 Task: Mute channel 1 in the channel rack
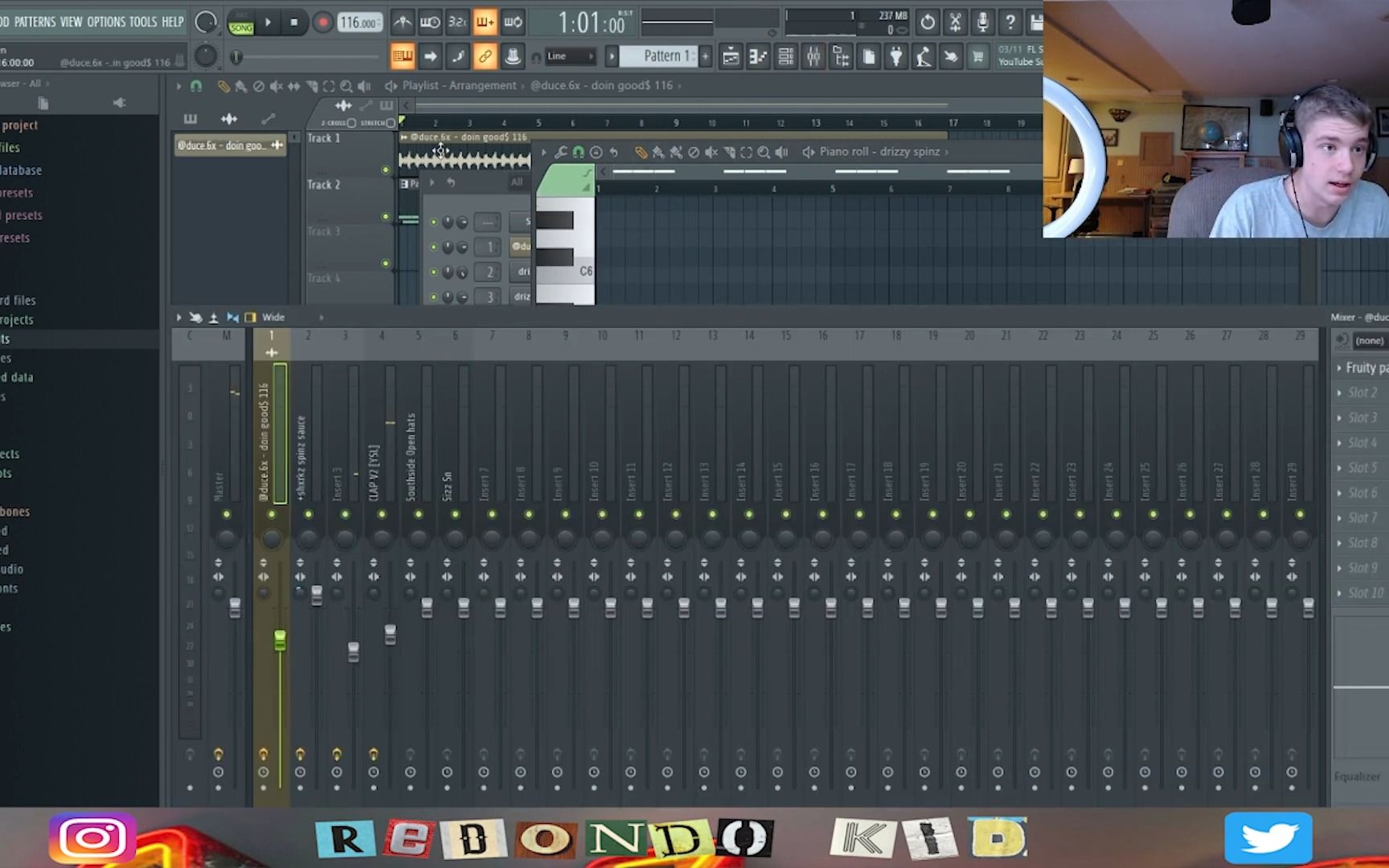coord(434,247)
